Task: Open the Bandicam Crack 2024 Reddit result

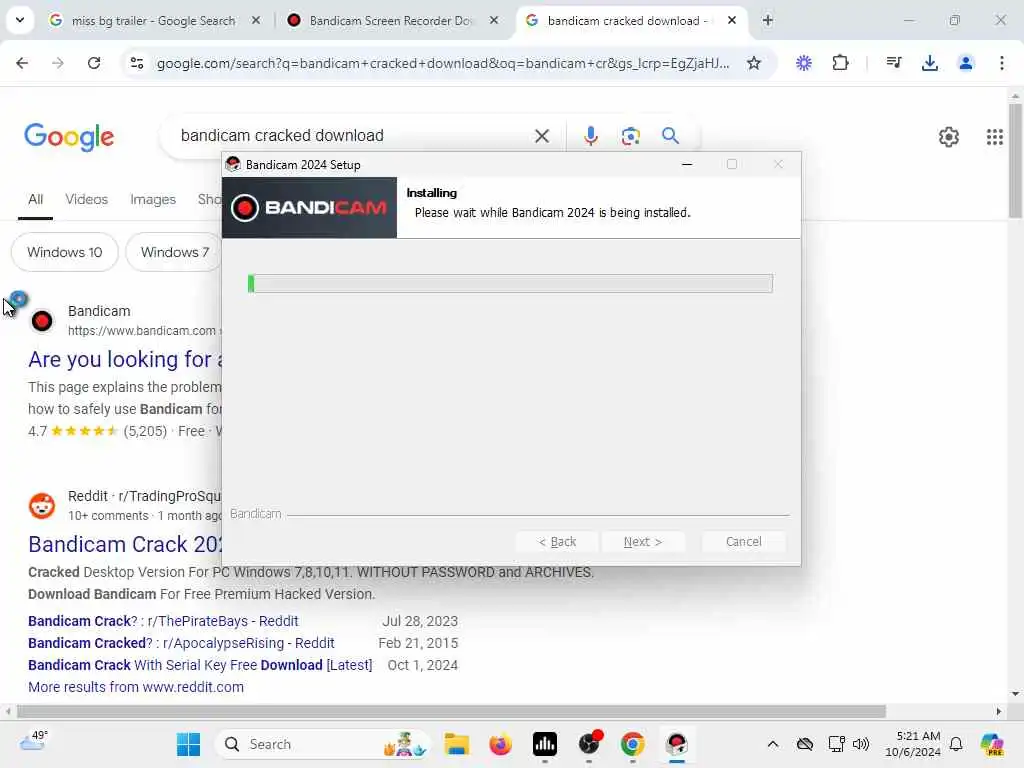Action: pos(125,544)
